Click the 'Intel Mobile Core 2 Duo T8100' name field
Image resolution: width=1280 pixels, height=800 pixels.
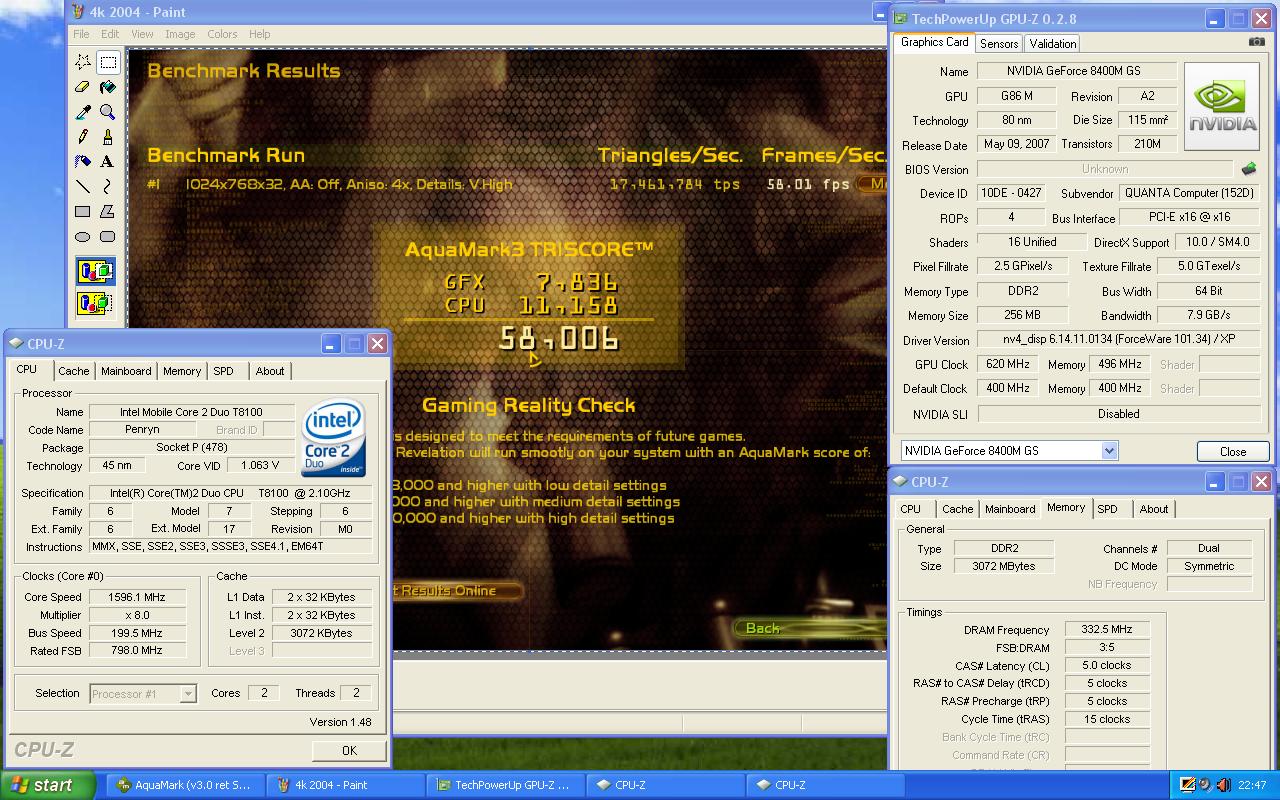[x=191, y=412]
